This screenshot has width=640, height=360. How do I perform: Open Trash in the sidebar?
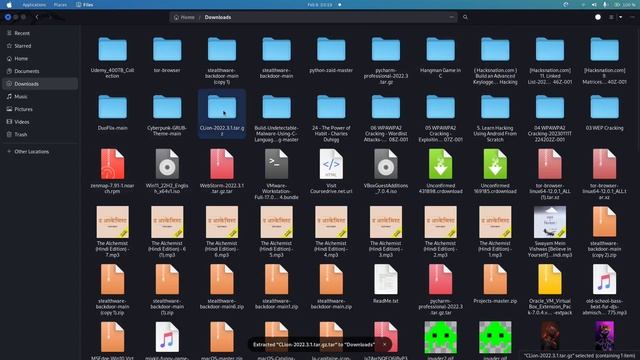pos(40,134)
